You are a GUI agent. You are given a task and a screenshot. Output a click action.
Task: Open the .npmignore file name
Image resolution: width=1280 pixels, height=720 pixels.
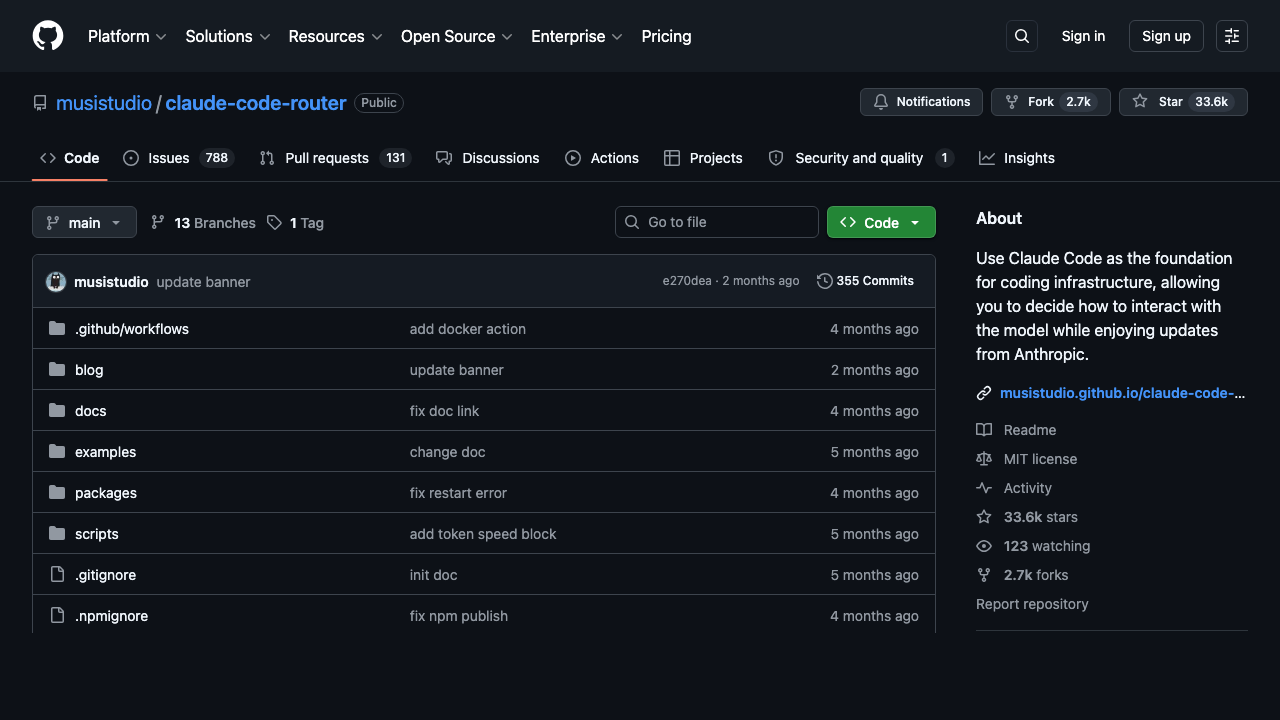click(x=111, y=616)
